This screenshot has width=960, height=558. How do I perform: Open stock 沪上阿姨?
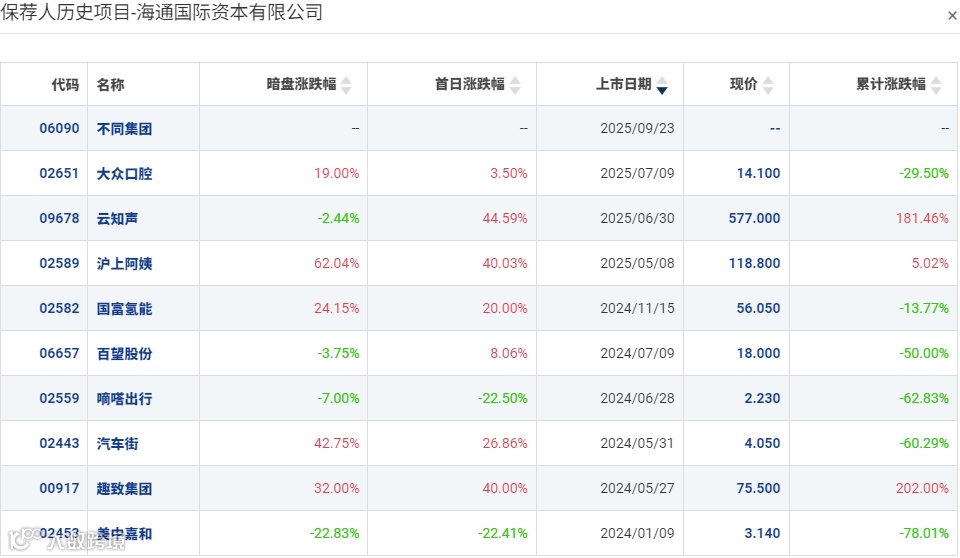point(124,263)
